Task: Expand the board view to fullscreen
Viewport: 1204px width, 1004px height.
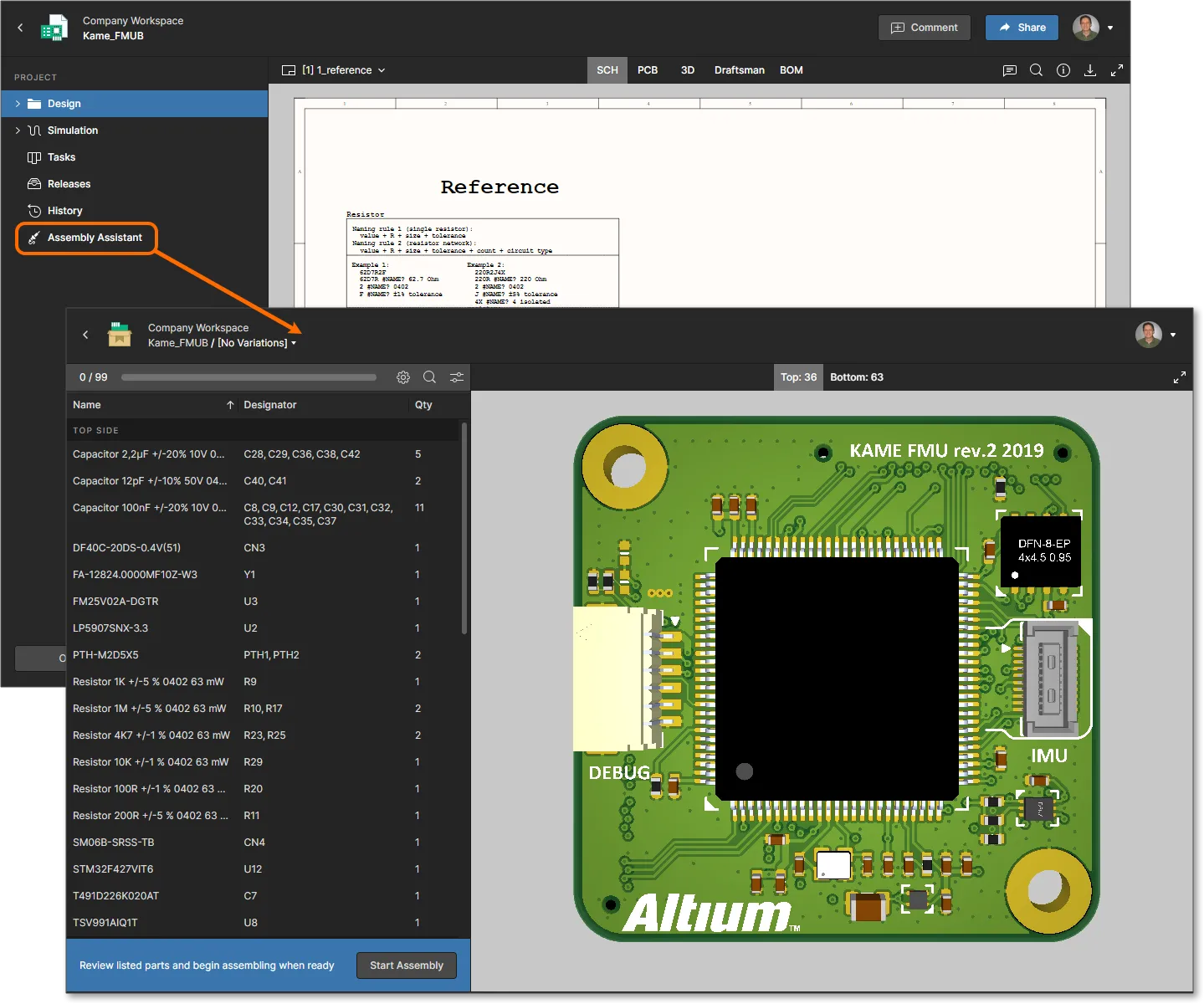Action: click(x=1180, y=377)
